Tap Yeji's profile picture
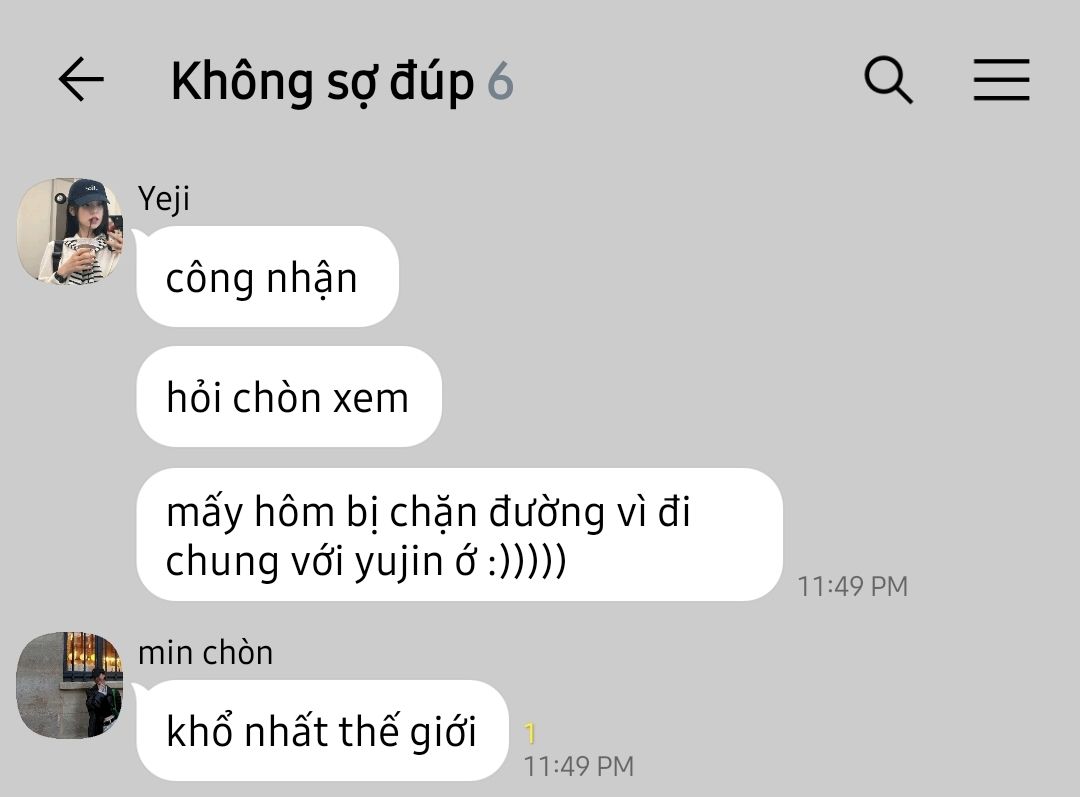The width and height of the screenshot is (1080, 797). [70, 231]
